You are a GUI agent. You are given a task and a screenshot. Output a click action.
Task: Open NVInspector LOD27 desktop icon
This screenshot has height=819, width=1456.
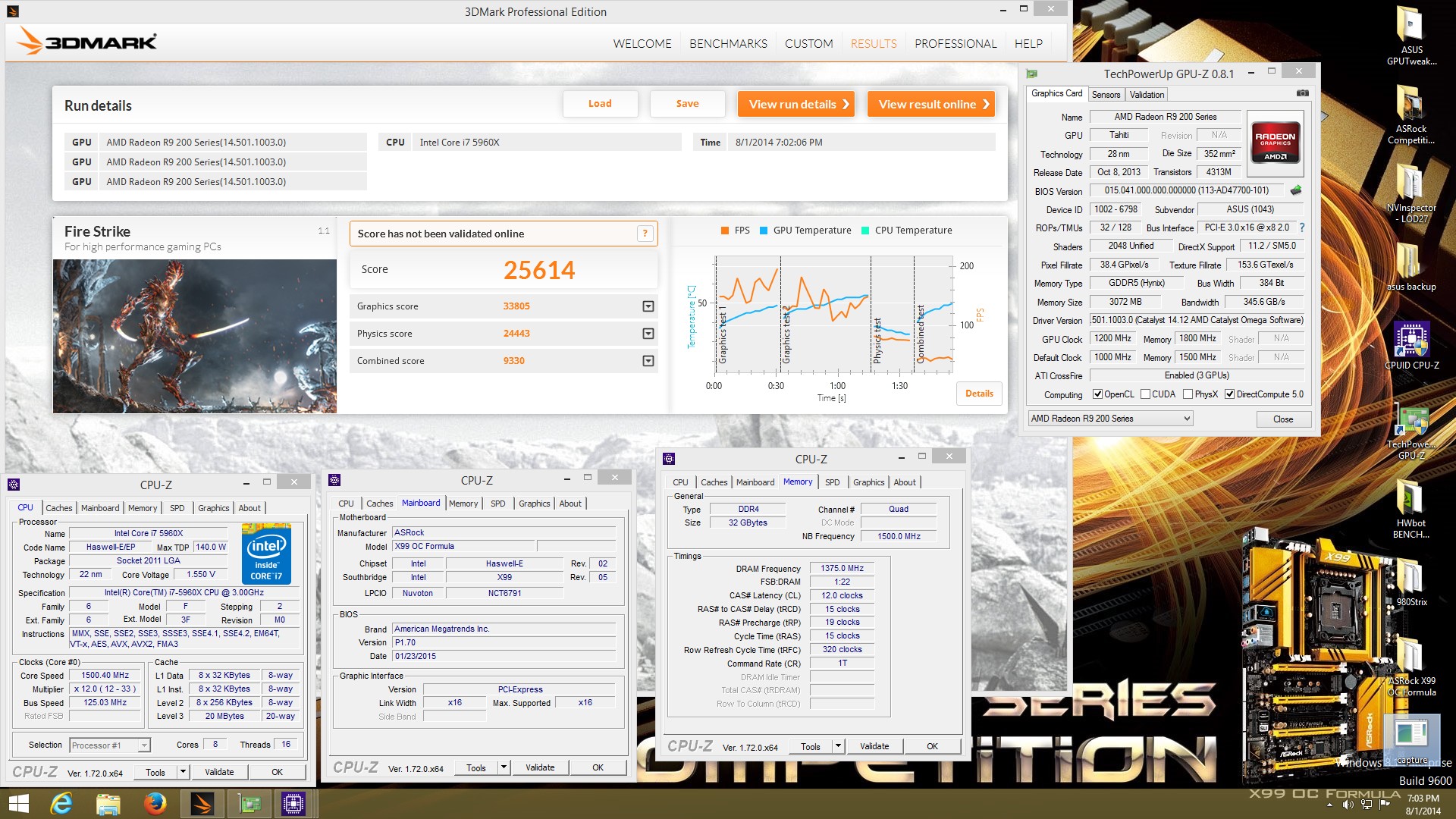pos(1411,193)
